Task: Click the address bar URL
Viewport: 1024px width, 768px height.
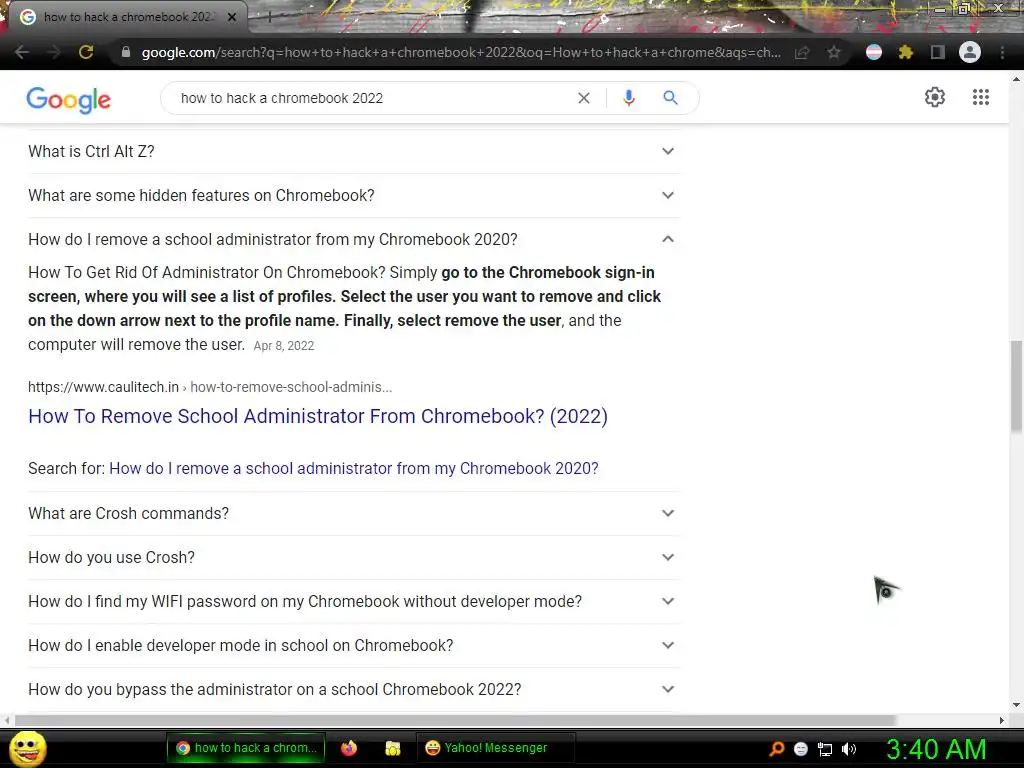Action: [461, 52]
